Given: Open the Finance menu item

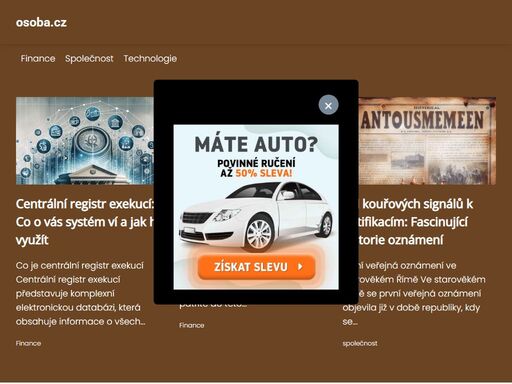Looking at the screenshot, I should pyautogui.click(x=38, y=59).
